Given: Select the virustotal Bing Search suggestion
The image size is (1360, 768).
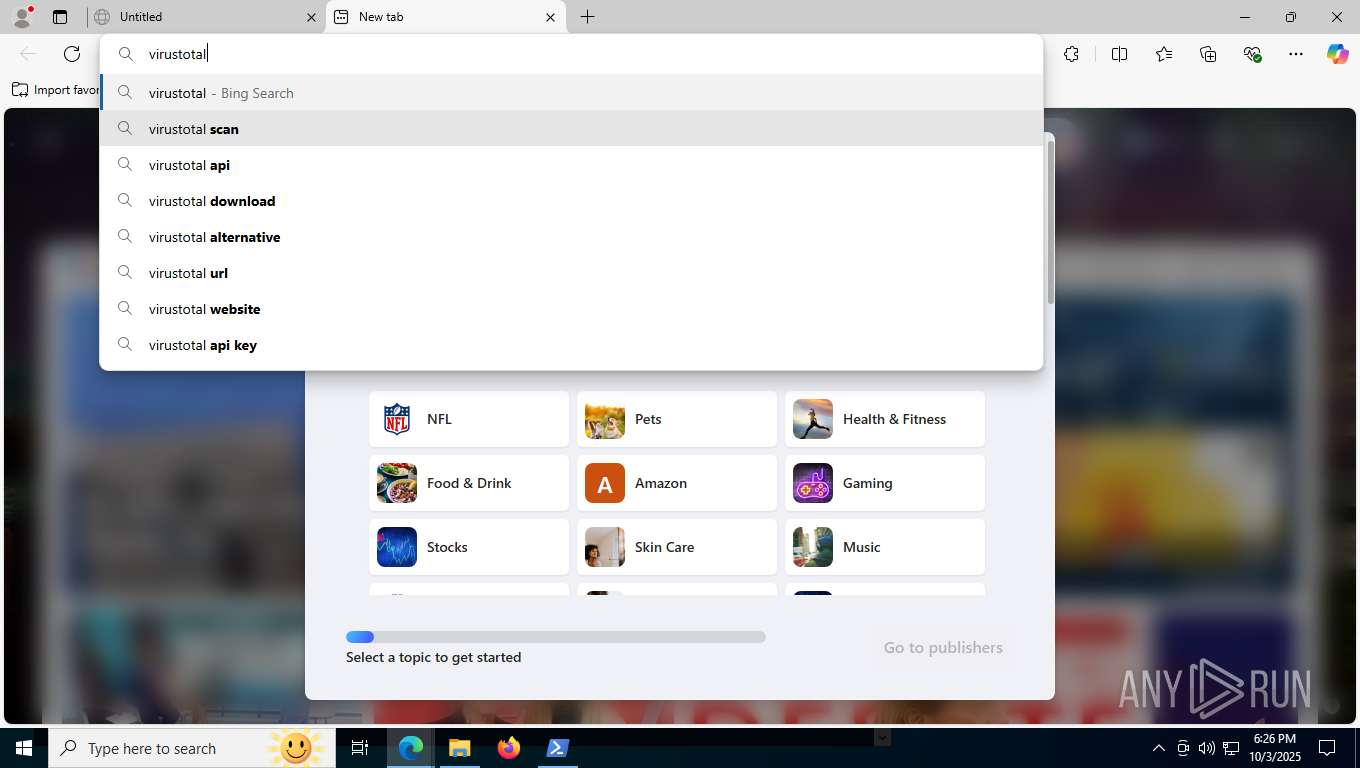Looking at the screenshot, I should tap(571, 93).
